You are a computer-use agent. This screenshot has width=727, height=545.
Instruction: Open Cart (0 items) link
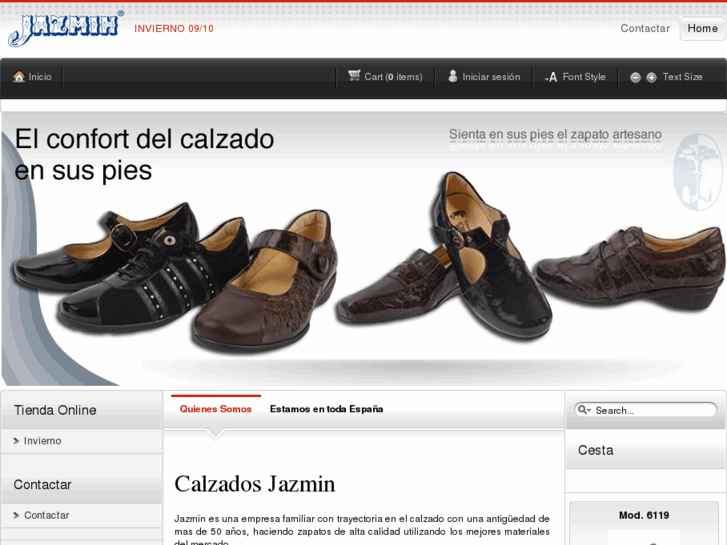(393, 77)
